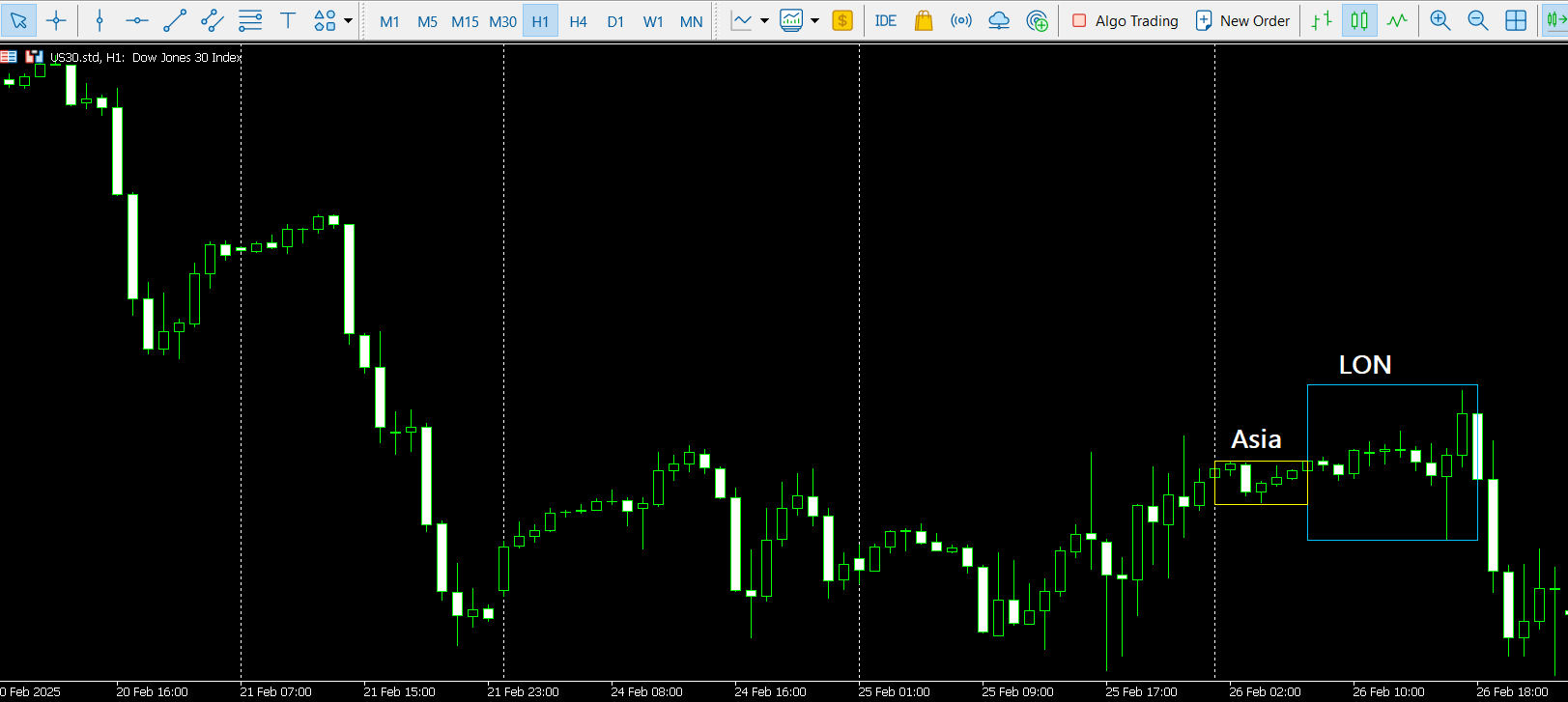
Task: Pick the vertical line drawing tool
Action: click(100, 20)
